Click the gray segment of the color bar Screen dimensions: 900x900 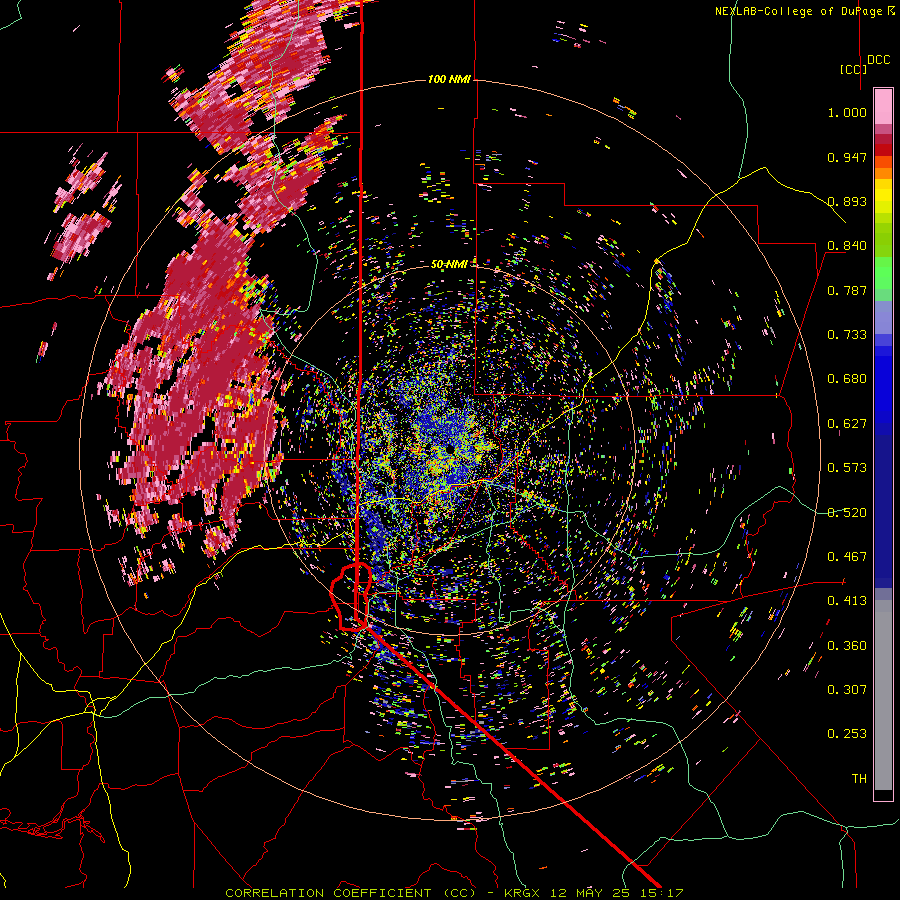point(883,695)
